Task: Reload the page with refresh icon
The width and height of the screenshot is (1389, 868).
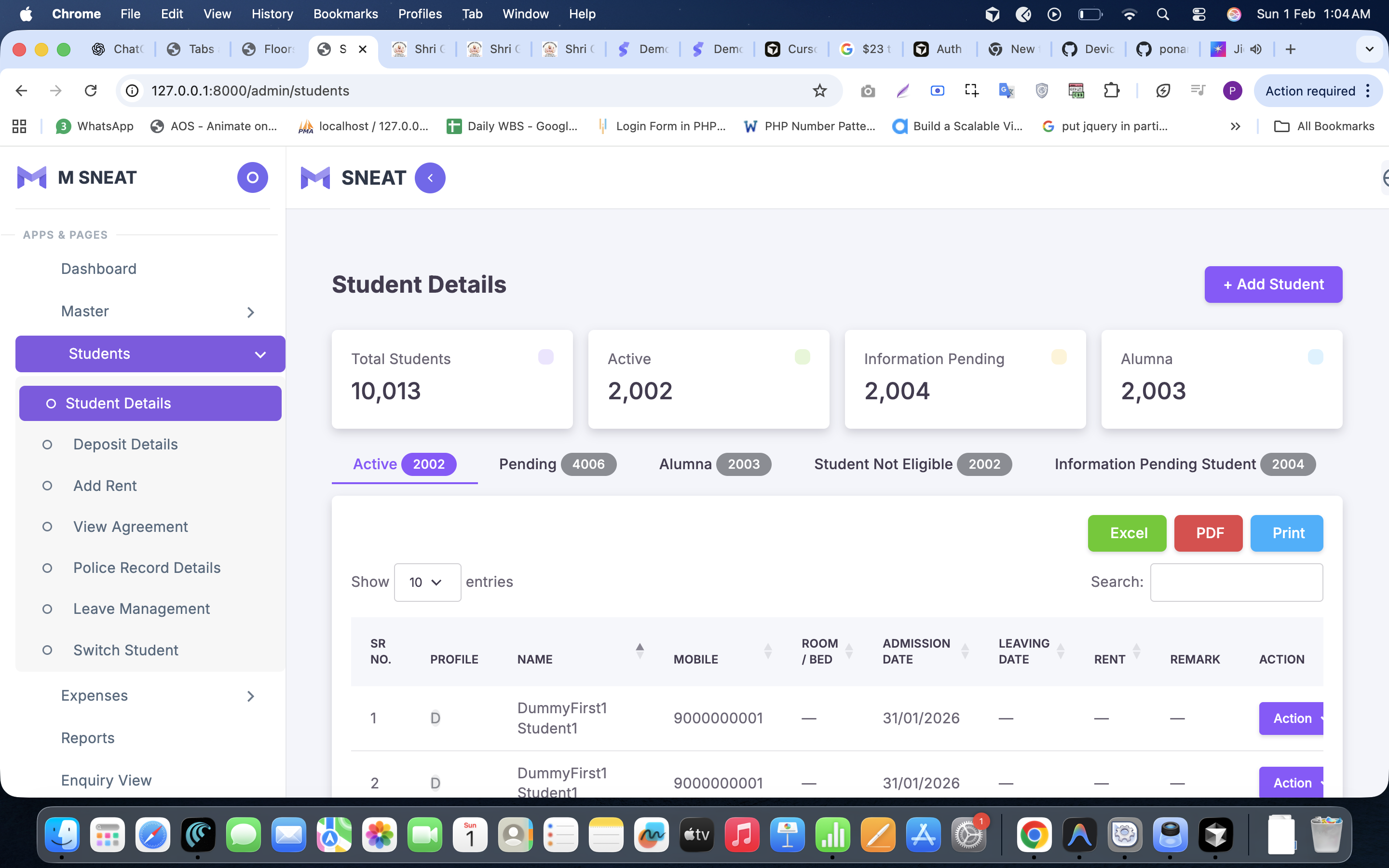Action: pyautogui.click(x=91, y=91)
